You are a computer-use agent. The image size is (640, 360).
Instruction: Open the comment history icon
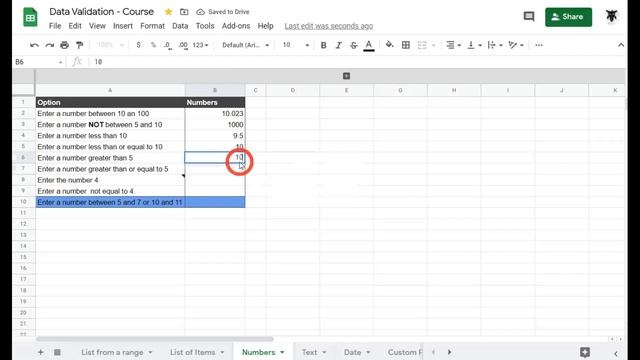[529, 17]
